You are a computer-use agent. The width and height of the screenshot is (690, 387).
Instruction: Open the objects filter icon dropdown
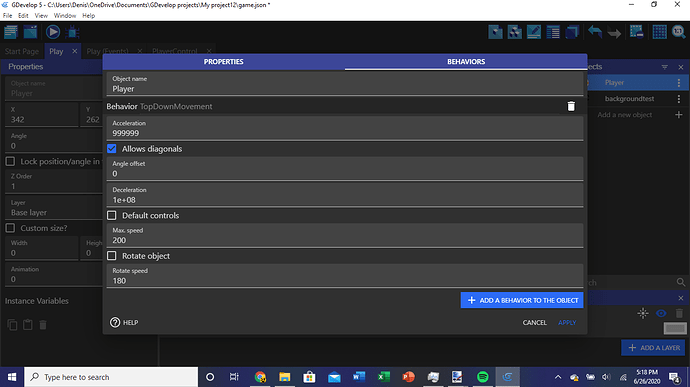click(664, 67)
